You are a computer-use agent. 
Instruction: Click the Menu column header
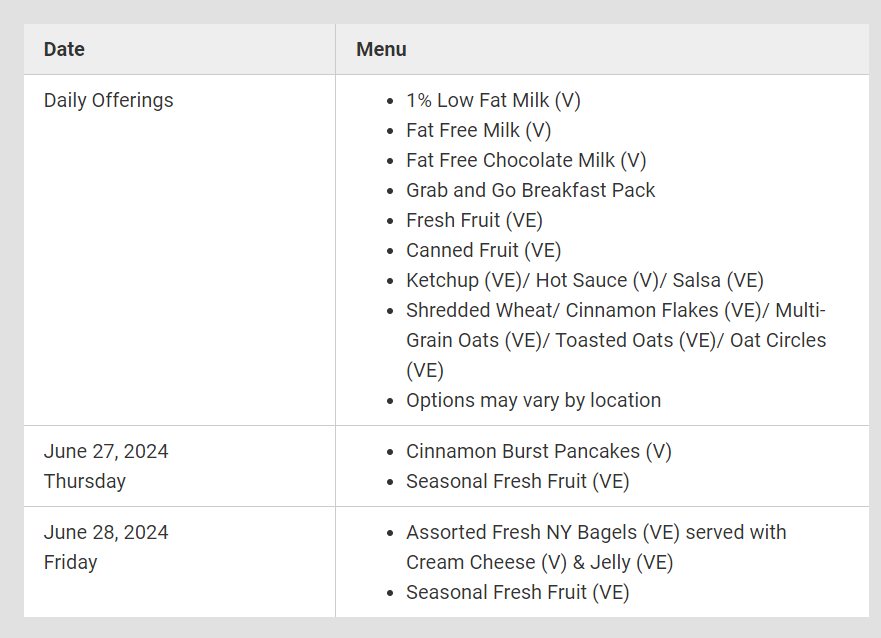click(x=381, y=49)
